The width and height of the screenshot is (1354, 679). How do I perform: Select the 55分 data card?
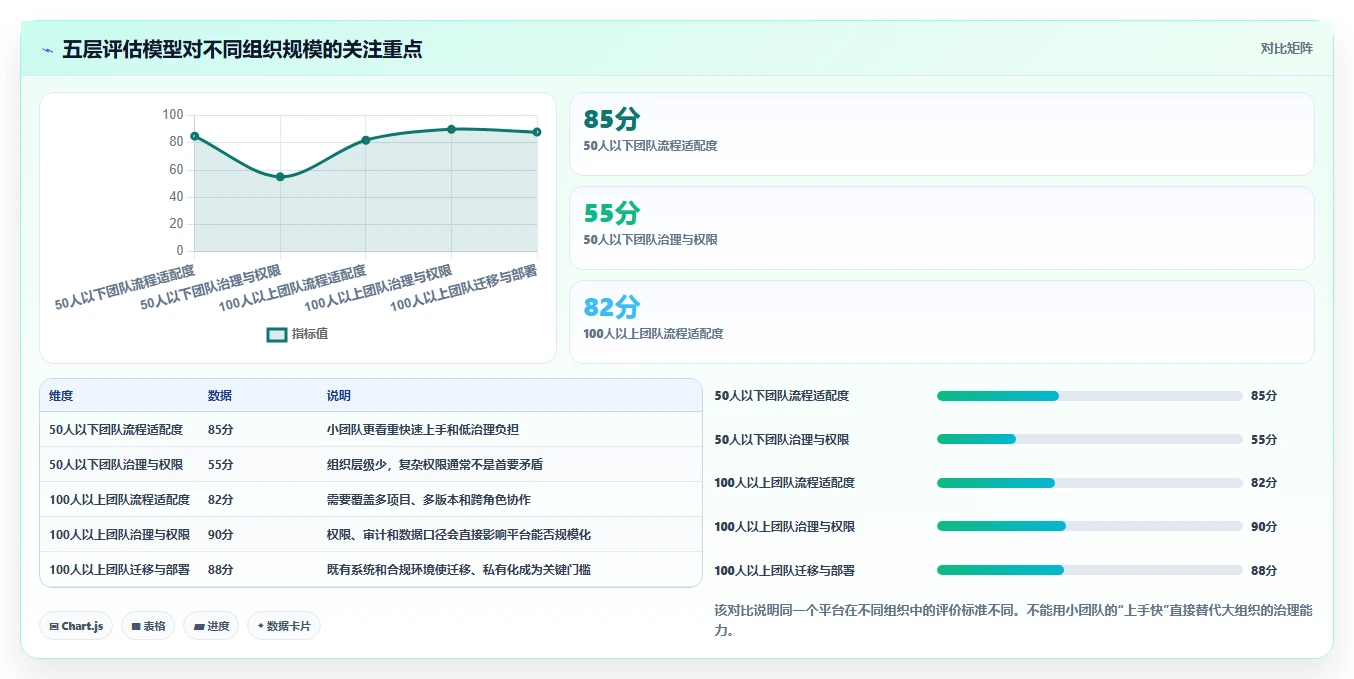[941, 228]
